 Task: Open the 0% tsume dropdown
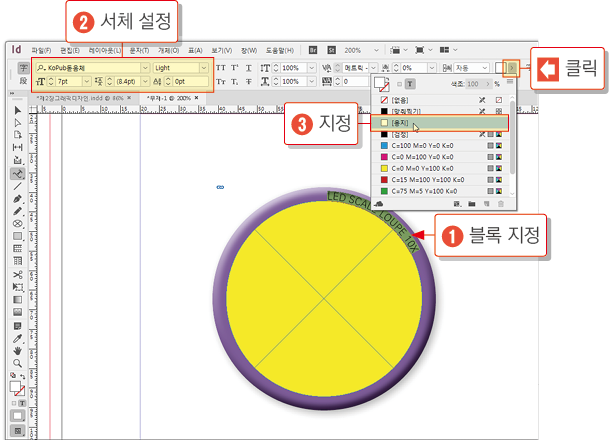432,68
